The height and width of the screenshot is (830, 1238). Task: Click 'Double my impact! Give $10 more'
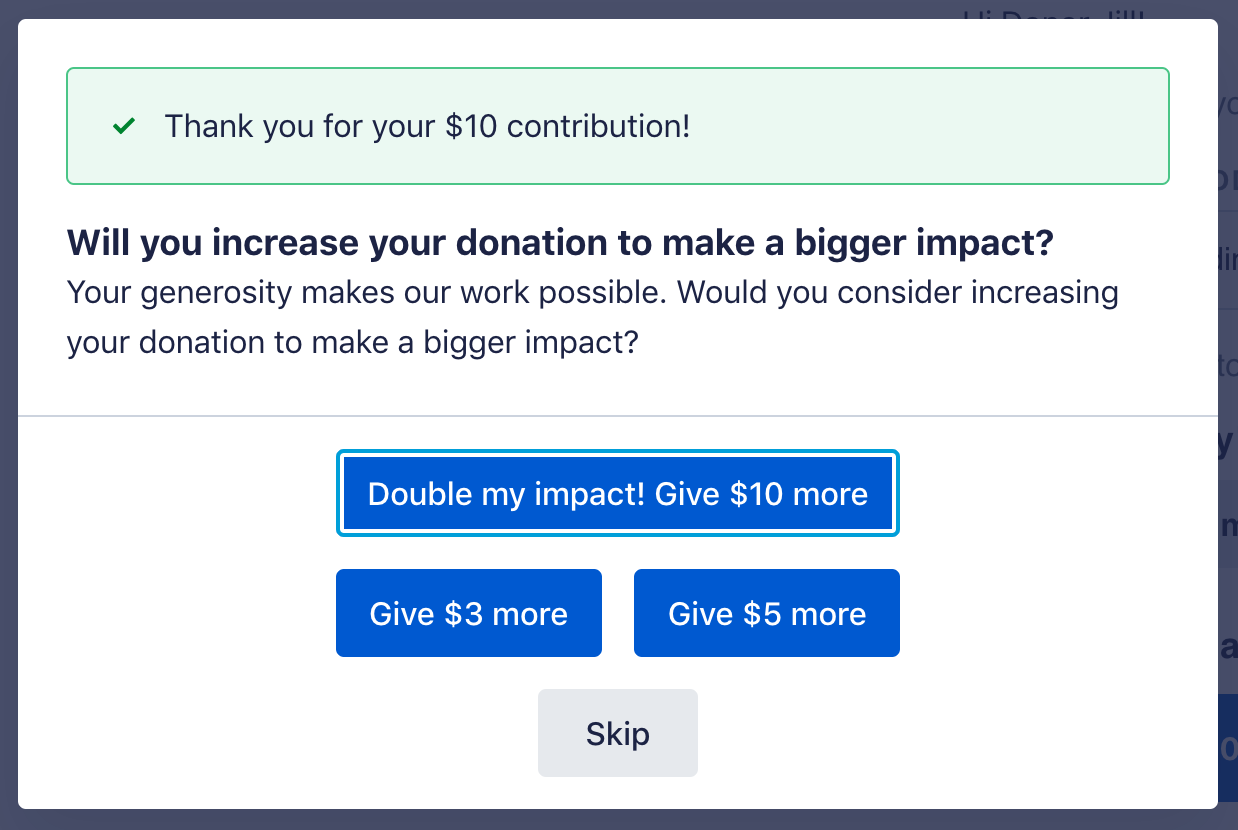coord(618,494)
